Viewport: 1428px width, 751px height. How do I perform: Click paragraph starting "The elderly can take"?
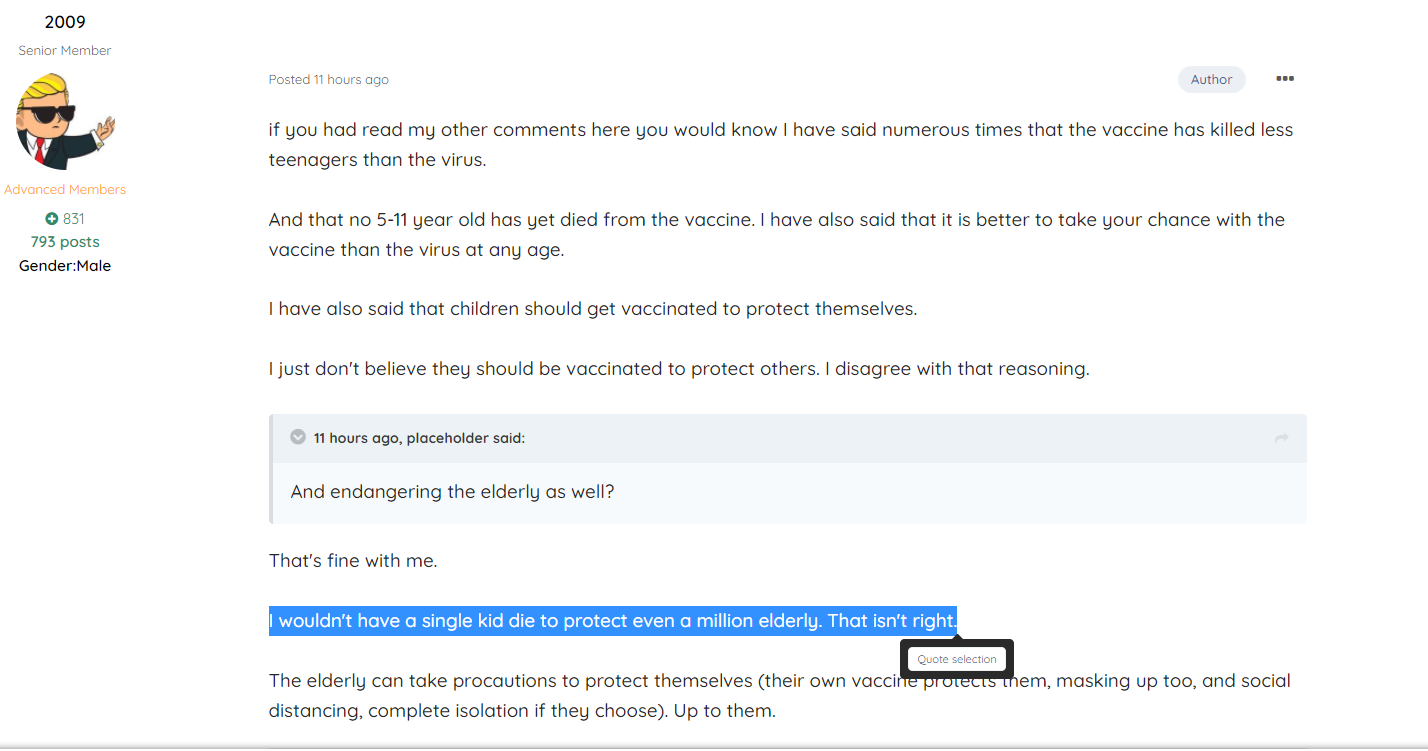click(779, 681)
